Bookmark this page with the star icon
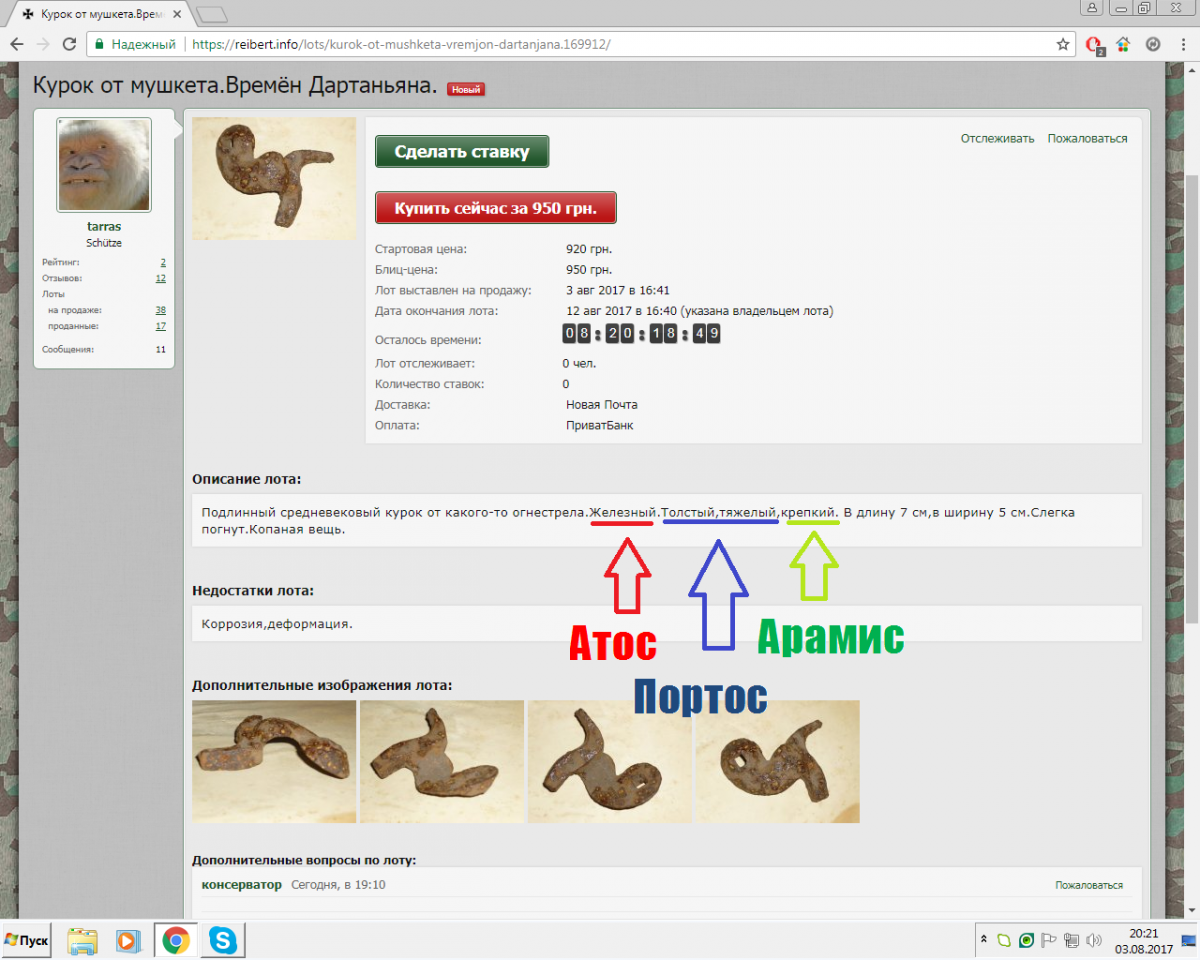Screen dimensions: 1200x960 pos(1063,44)
